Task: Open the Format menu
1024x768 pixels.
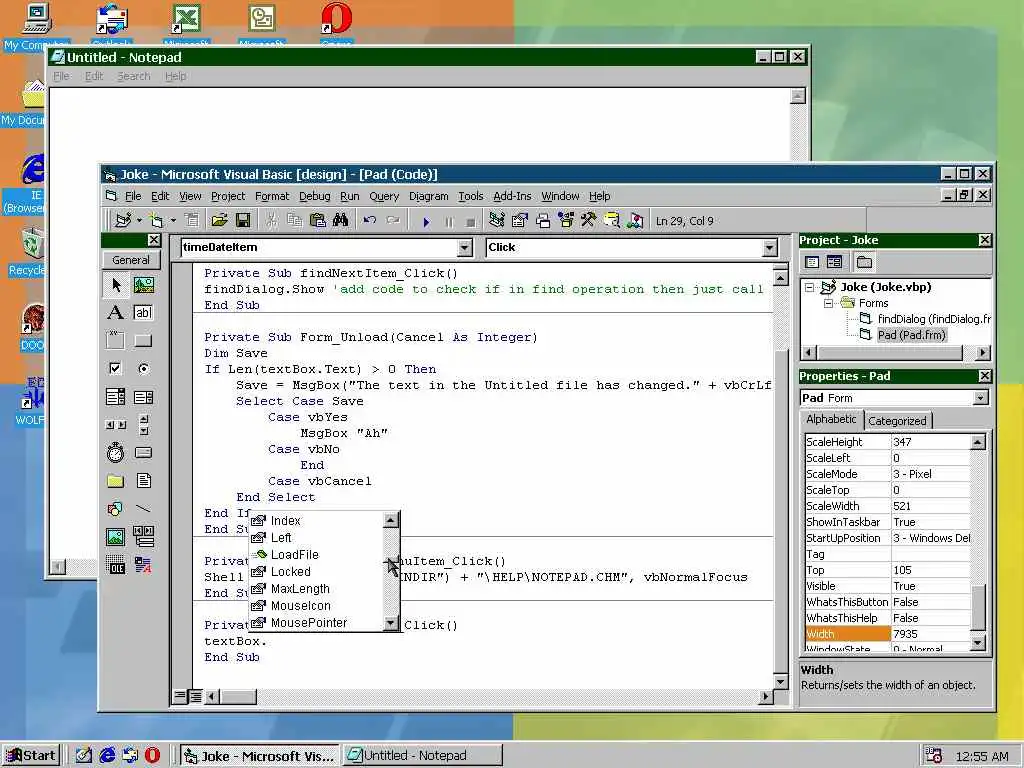Action: (x=272, y=196)
